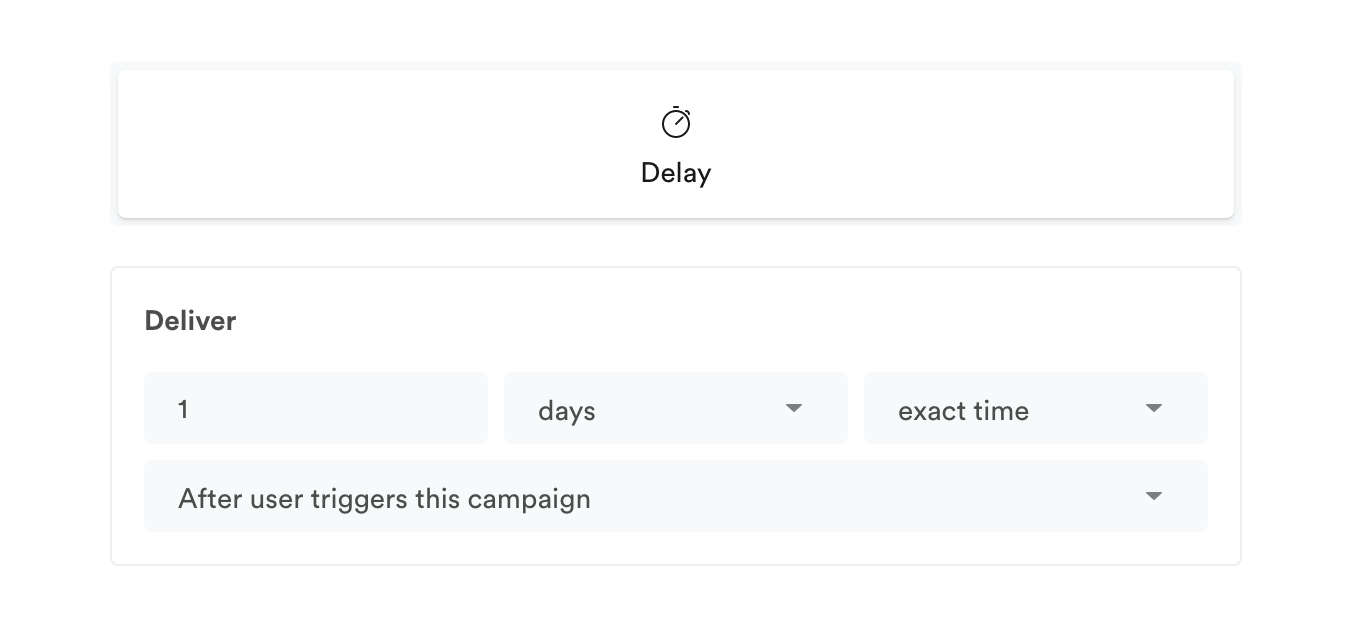The height and width of the screenshot is (632, 1360).
Task: Click the caret arrow of the trigger dropdown
Action: click(1154, 496)
